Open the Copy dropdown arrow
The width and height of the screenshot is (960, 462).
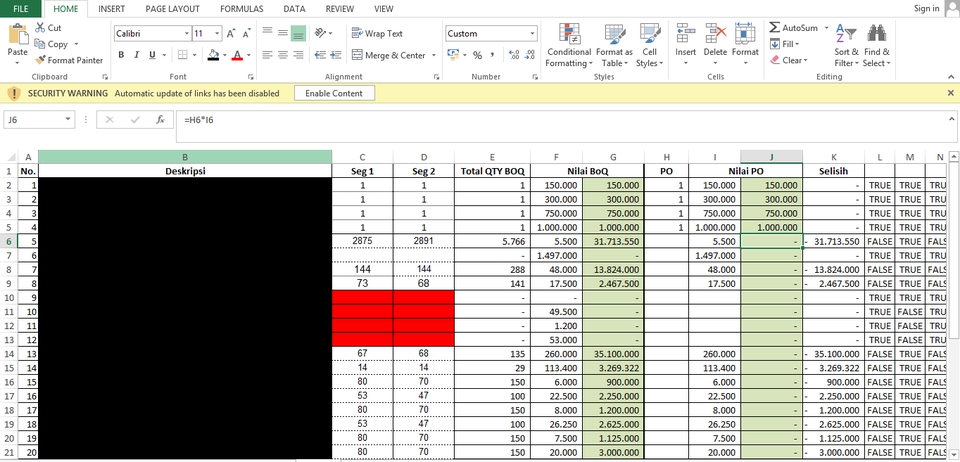(77, 44)
